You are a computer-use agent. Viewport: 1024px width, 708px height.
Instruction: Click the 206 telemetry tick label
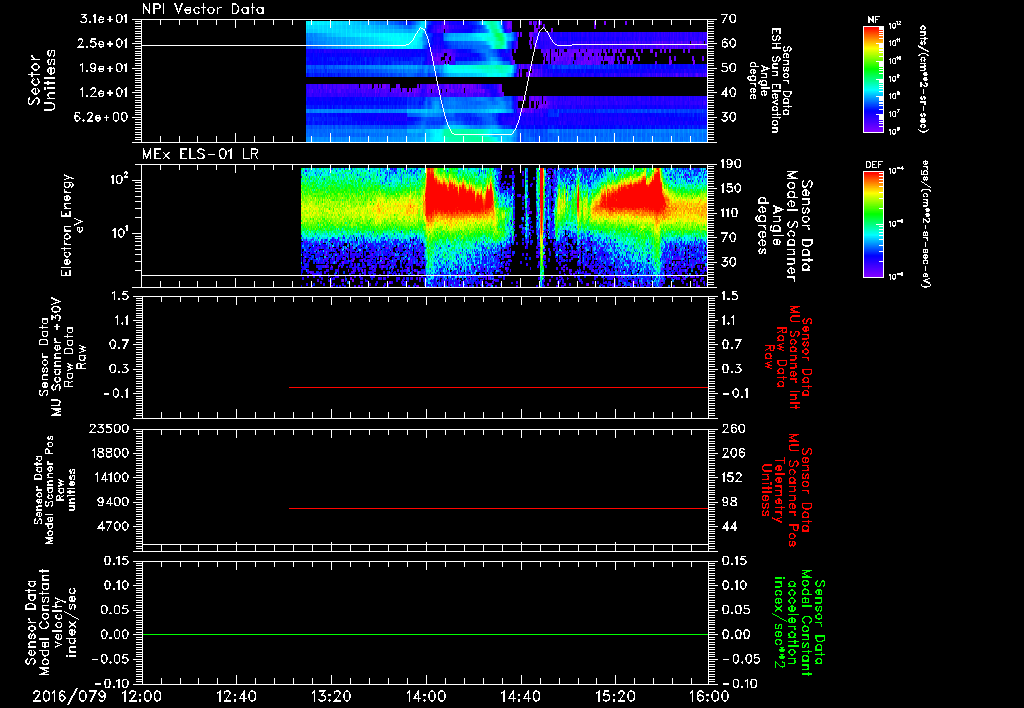point(732,453)
